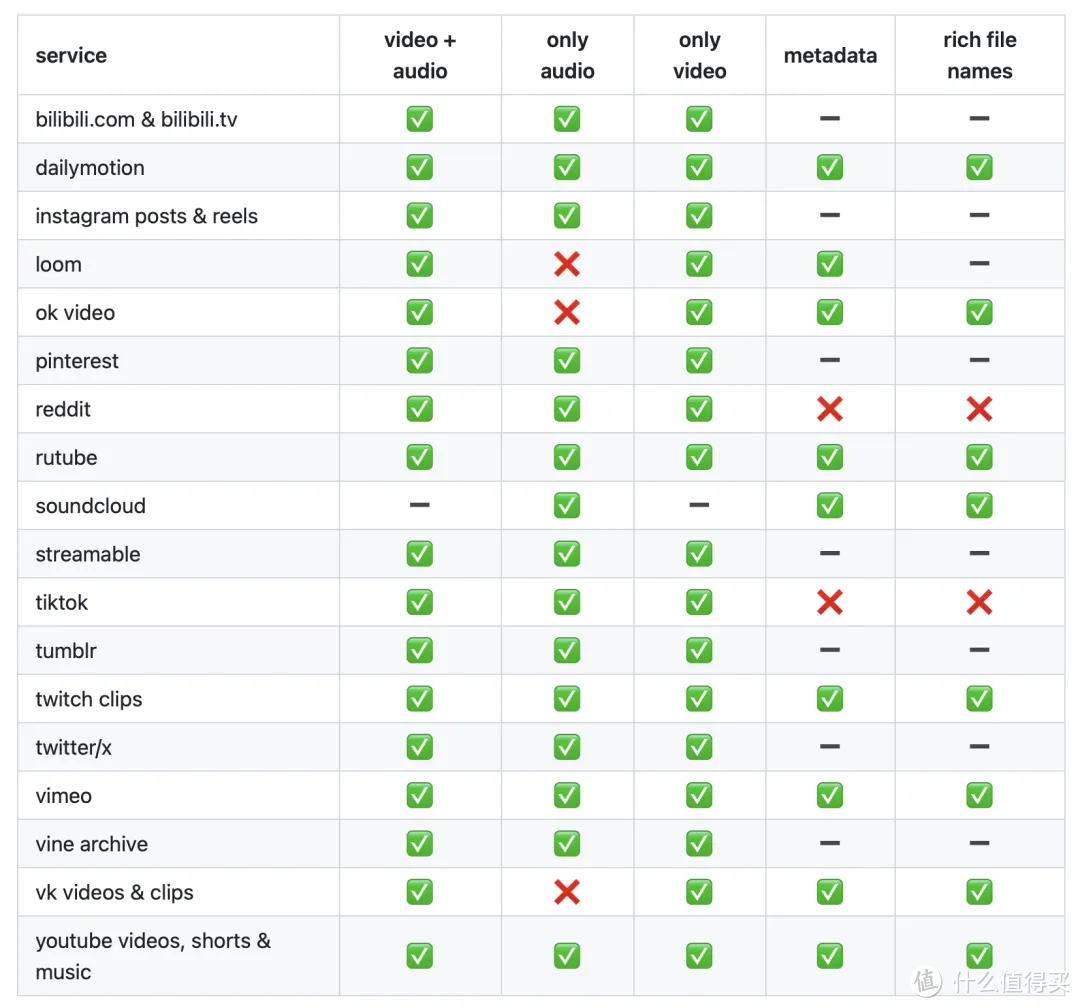
Task: Click the green check for dailymotion metadata
Action: point(829,167)
